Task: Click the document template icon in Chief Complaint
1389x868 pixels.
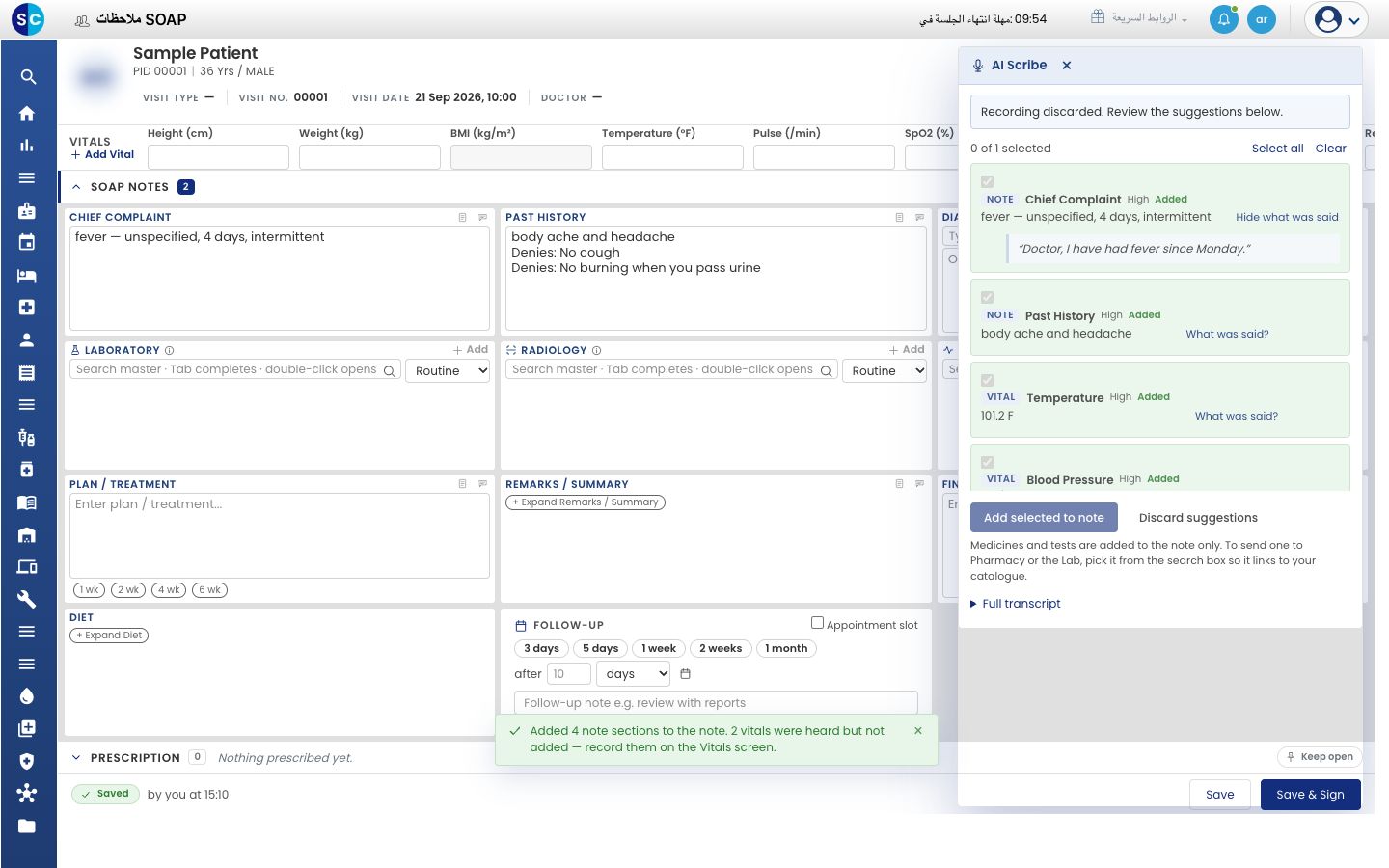Action: [463, 218]
